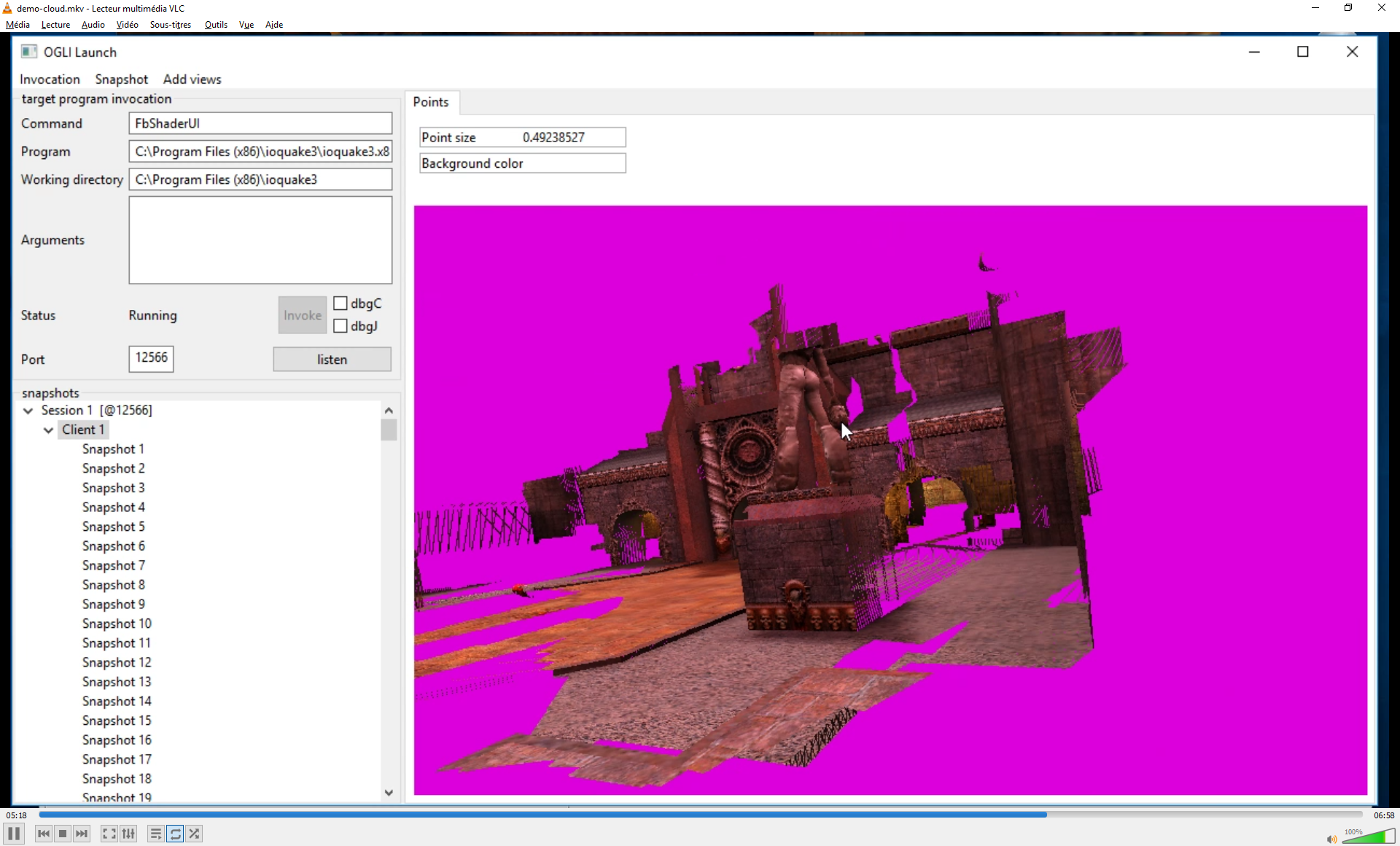The image size is (1400, 846).
Task: Jump to previous media track
Action: click(x=44, y=834)
